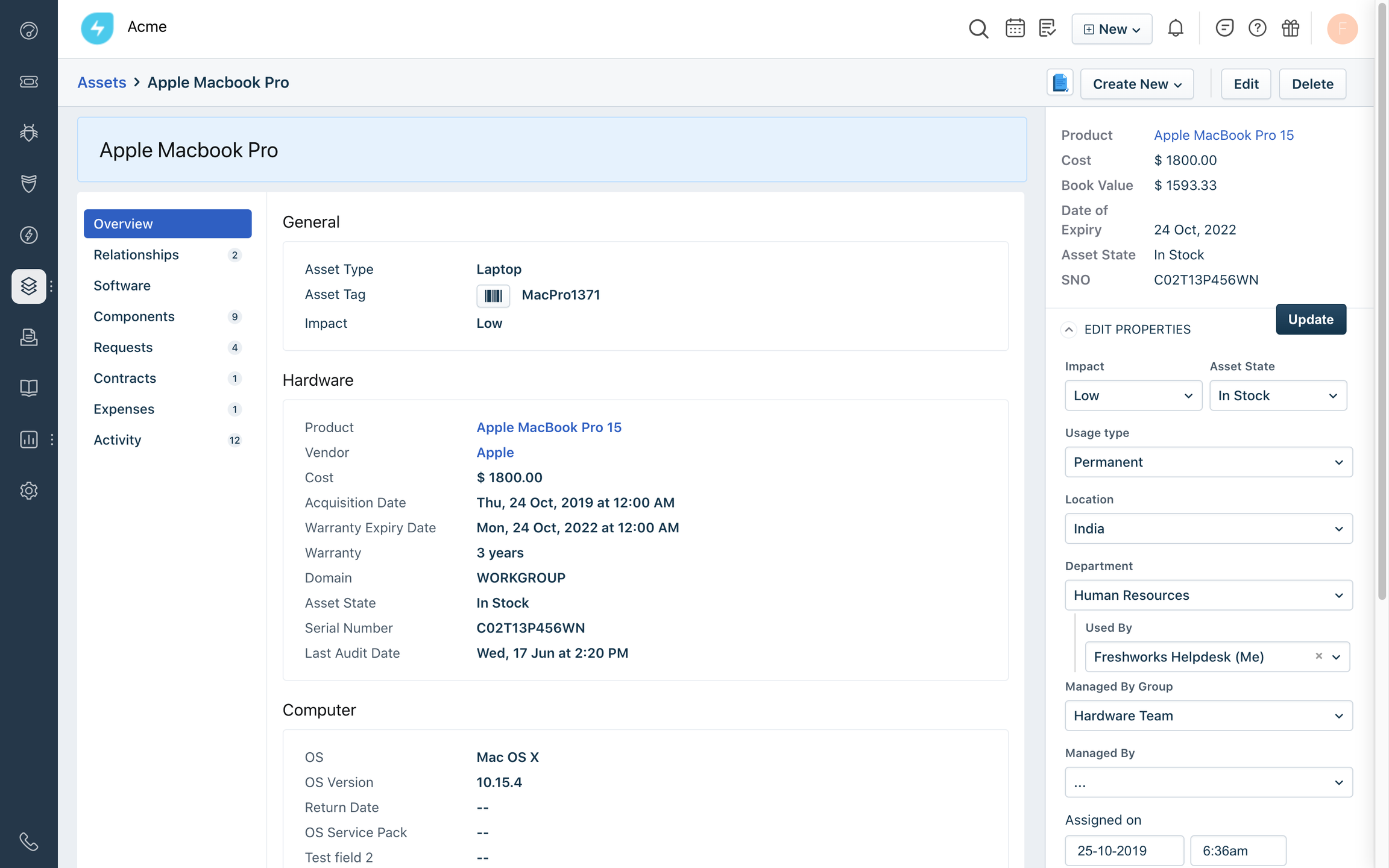The width and height of the screenshot is (1389, 868).
Task: Open the Create New dropdown
Action: (x=1136, y=84)
